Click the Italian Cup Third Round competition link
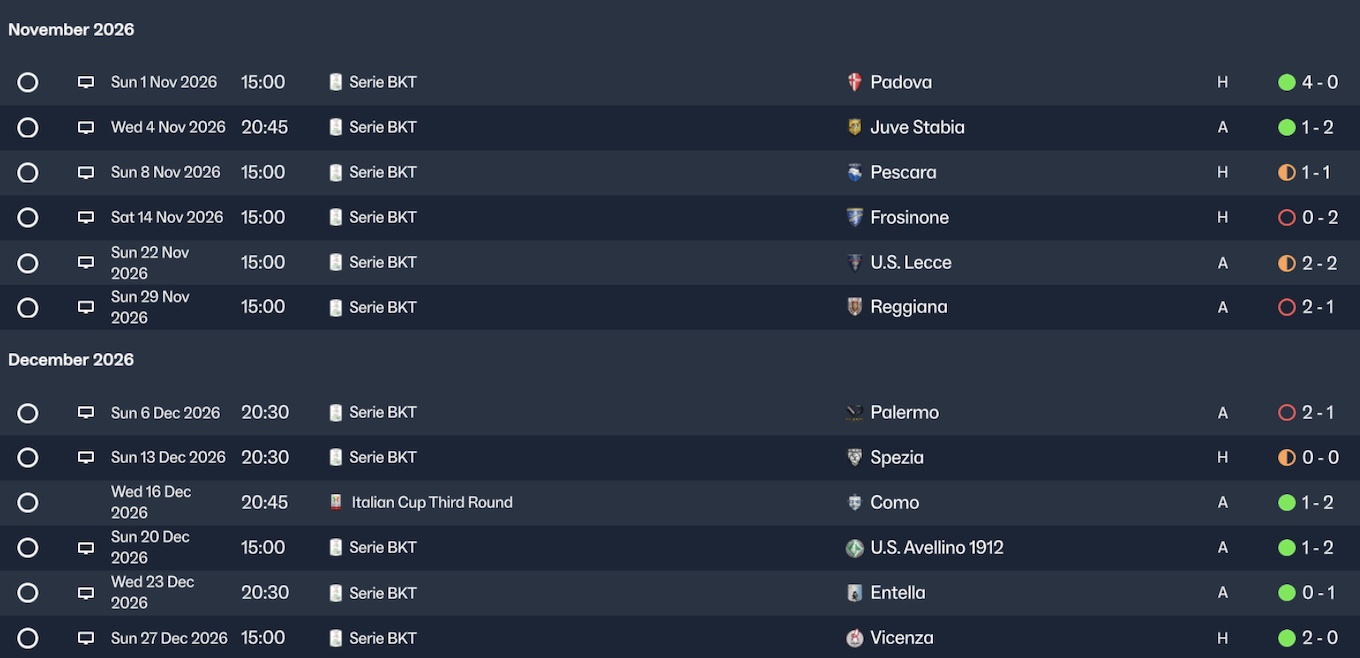Screen dimensions: 1360x658 click(x=431, y=502)
